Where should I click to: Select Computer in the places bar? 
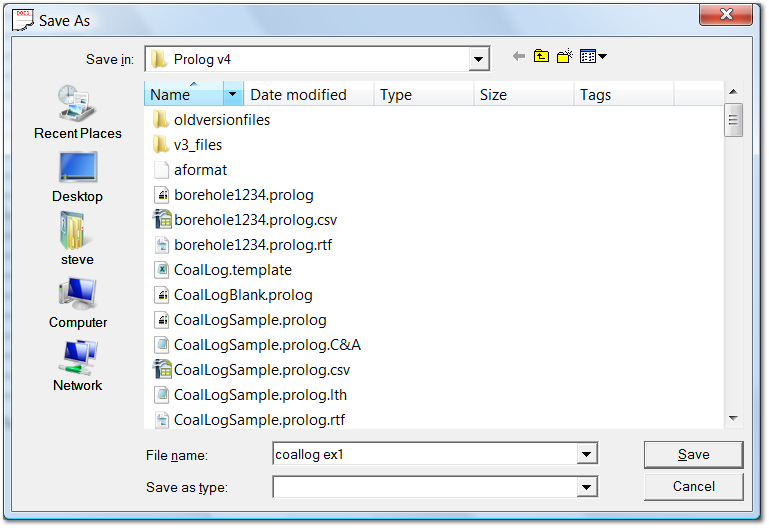coord(77,301)
